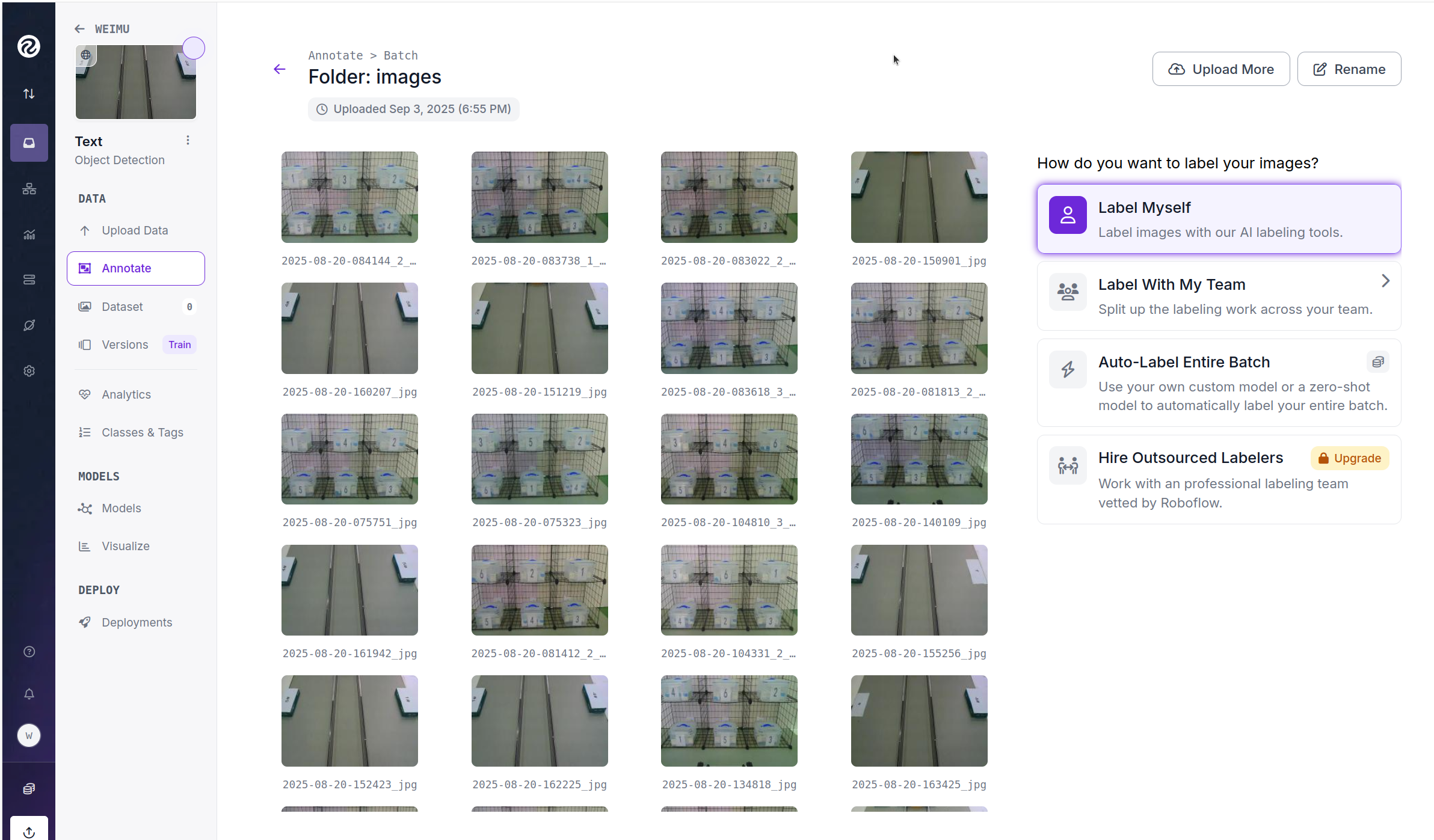Click the Upload More button
Viewport: 1434px width, 840px height.
(x=1220, y=69)
